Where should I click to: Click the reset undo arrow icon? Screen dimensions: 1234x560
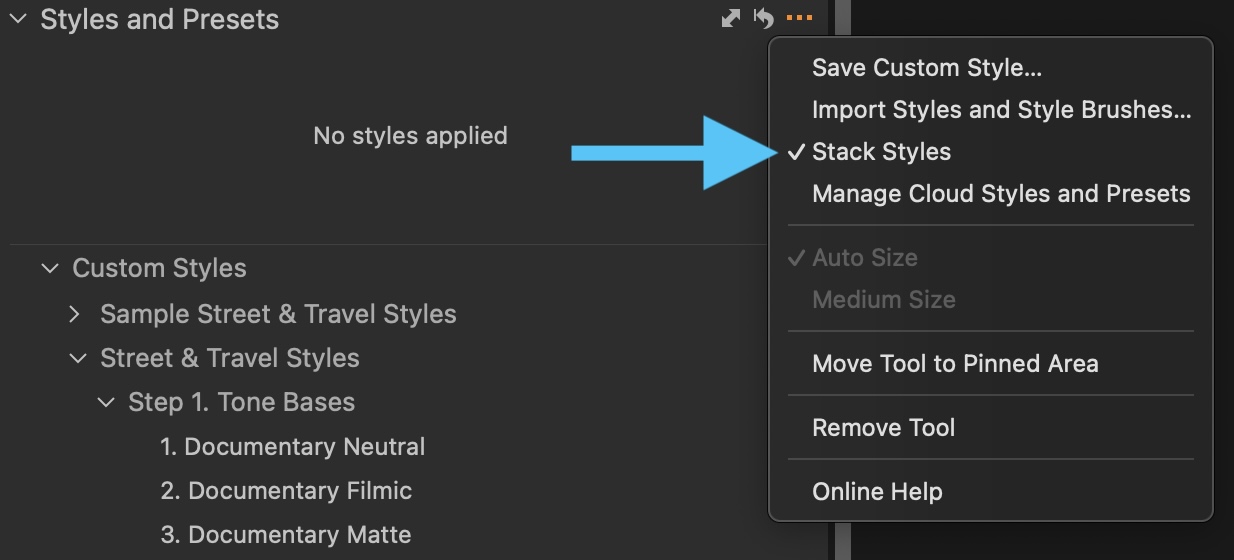click(x=764, y=19)
